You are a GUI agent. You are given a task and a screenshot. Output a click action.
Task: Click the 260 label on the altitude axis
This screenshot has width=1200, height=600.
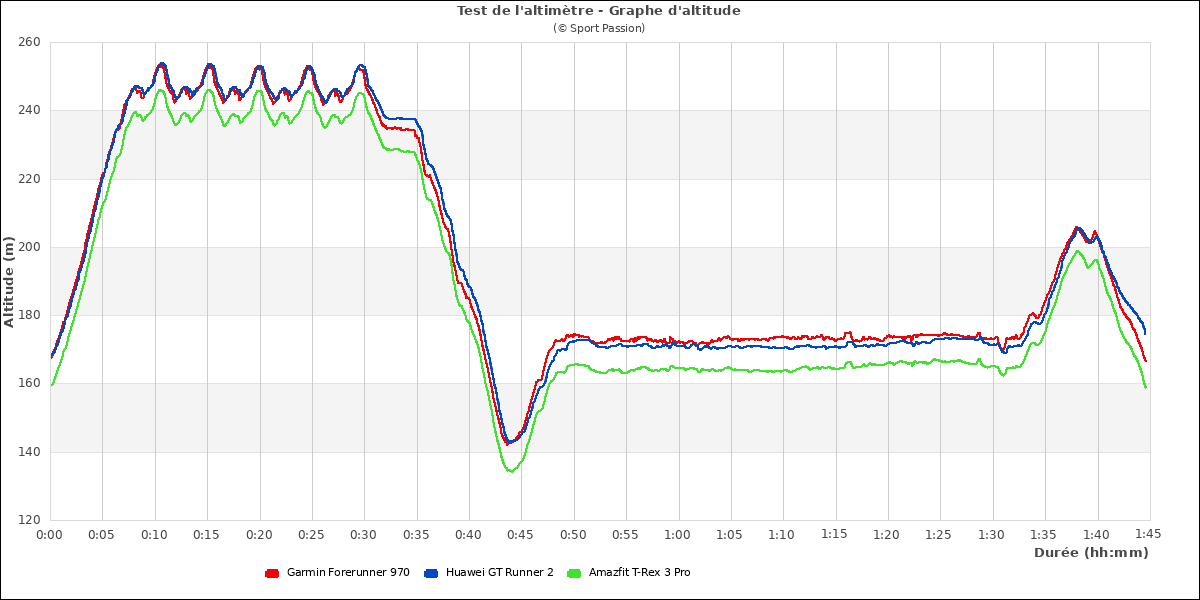click(x=28, y=42)
